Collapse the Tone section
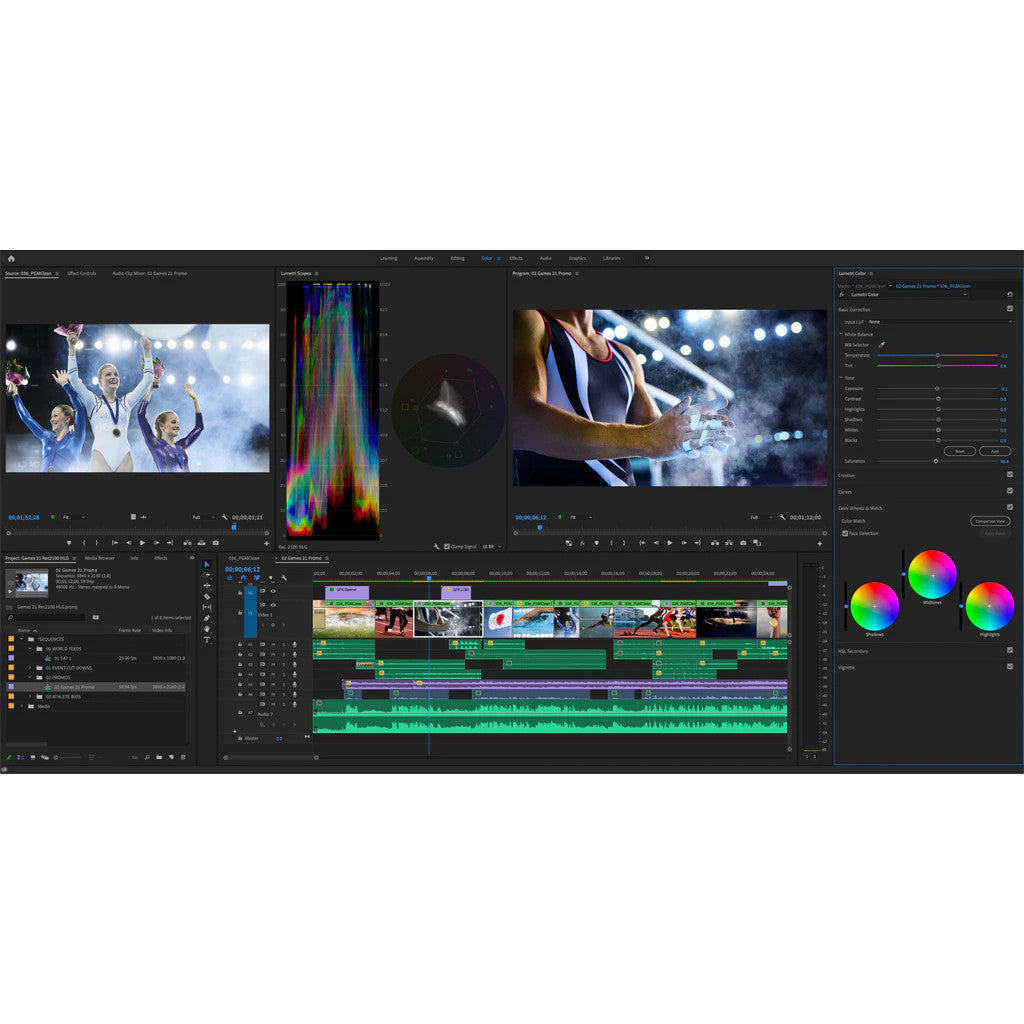 click(841, 377)
